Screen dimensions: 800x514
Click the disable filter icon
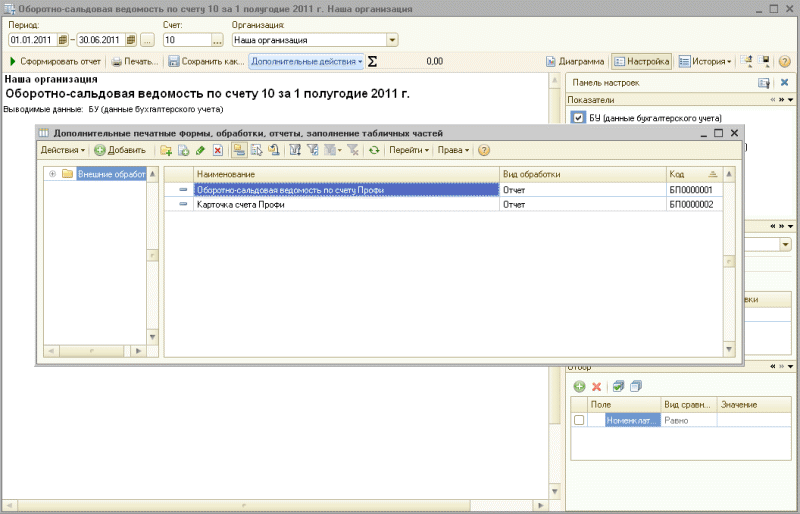point(353,150)
